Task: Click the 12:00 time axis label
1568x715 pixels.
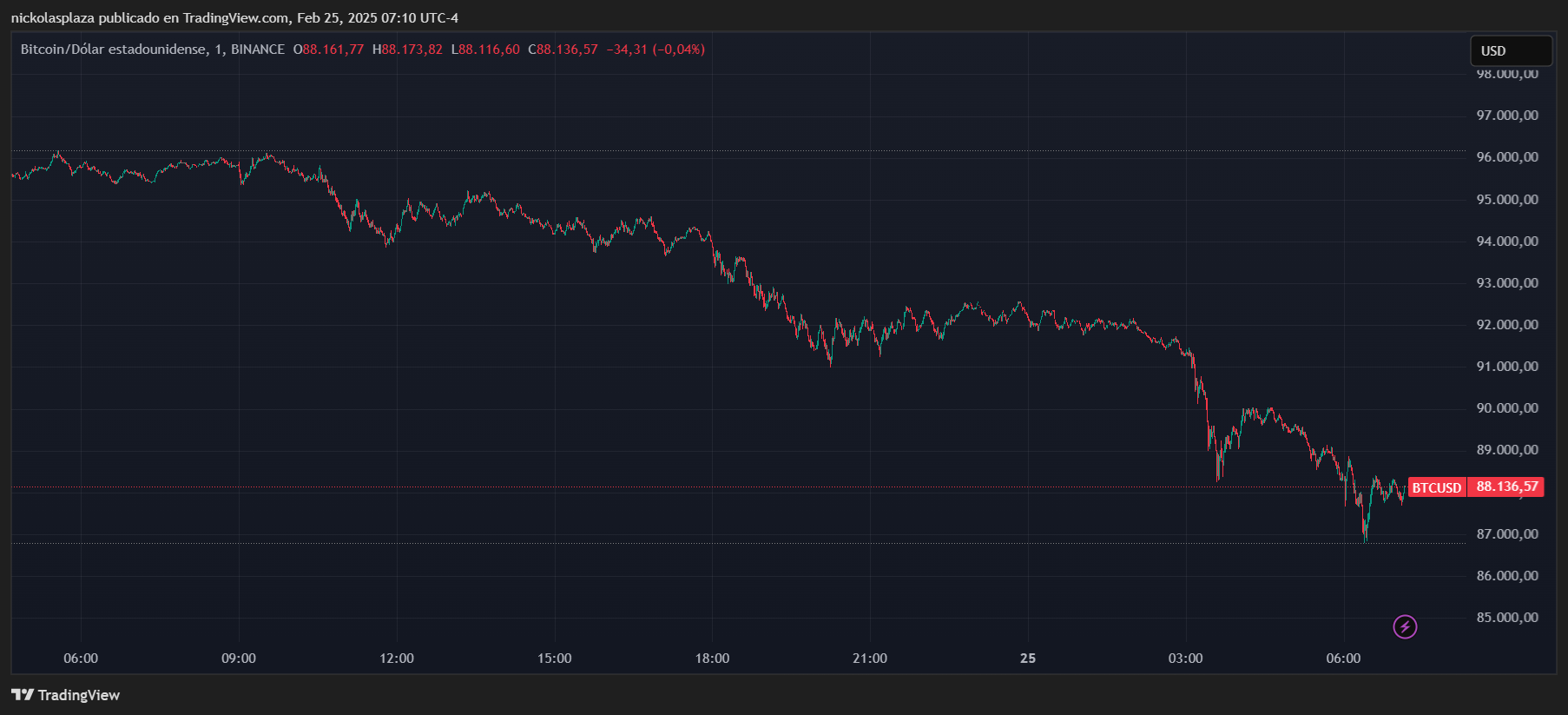Action: 397,659
